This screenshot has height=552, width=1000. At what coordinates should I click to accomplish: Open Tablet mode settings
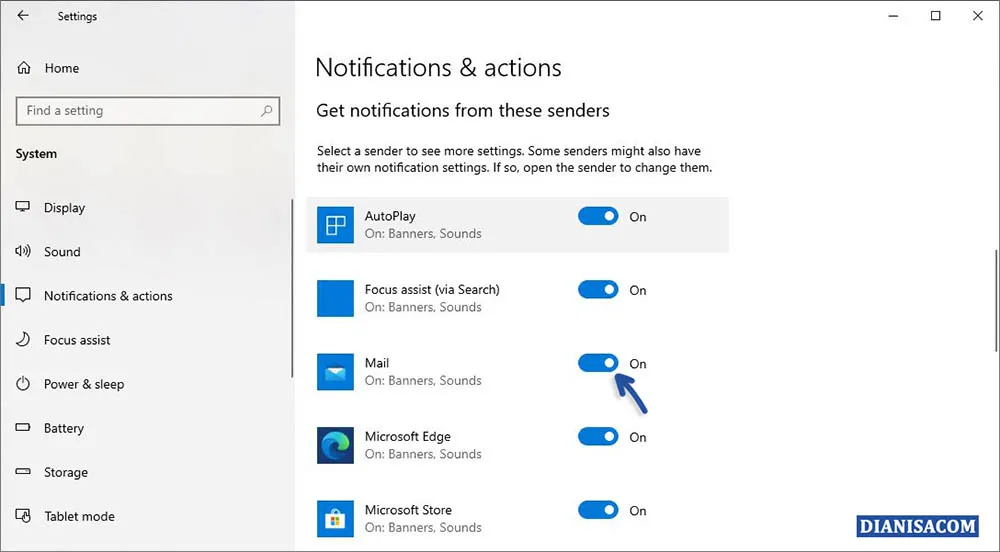click(x=80, y=516)
